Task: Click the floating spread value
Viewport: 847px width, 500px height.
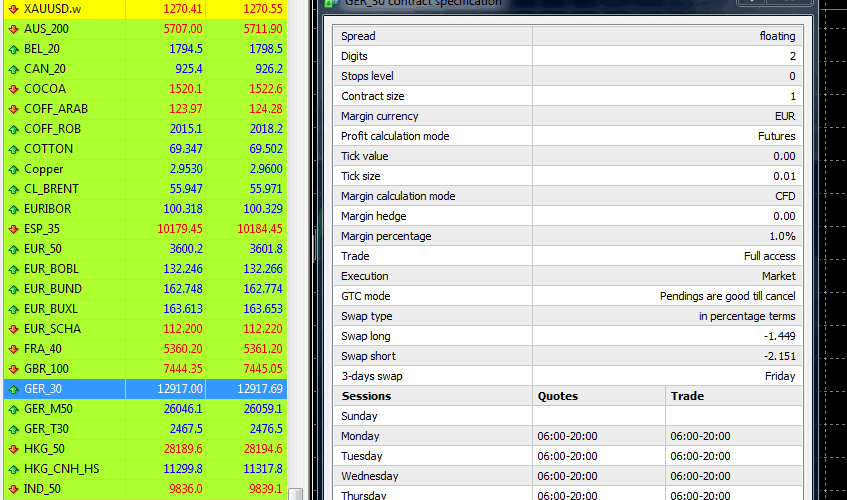Action: tap(777, 36)
